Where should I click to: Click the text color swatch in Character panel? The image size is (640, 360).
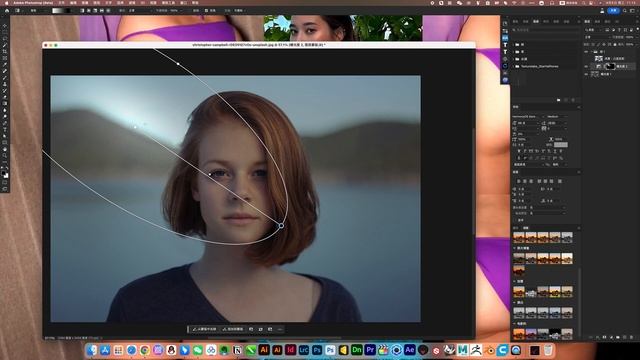point(561,144)
